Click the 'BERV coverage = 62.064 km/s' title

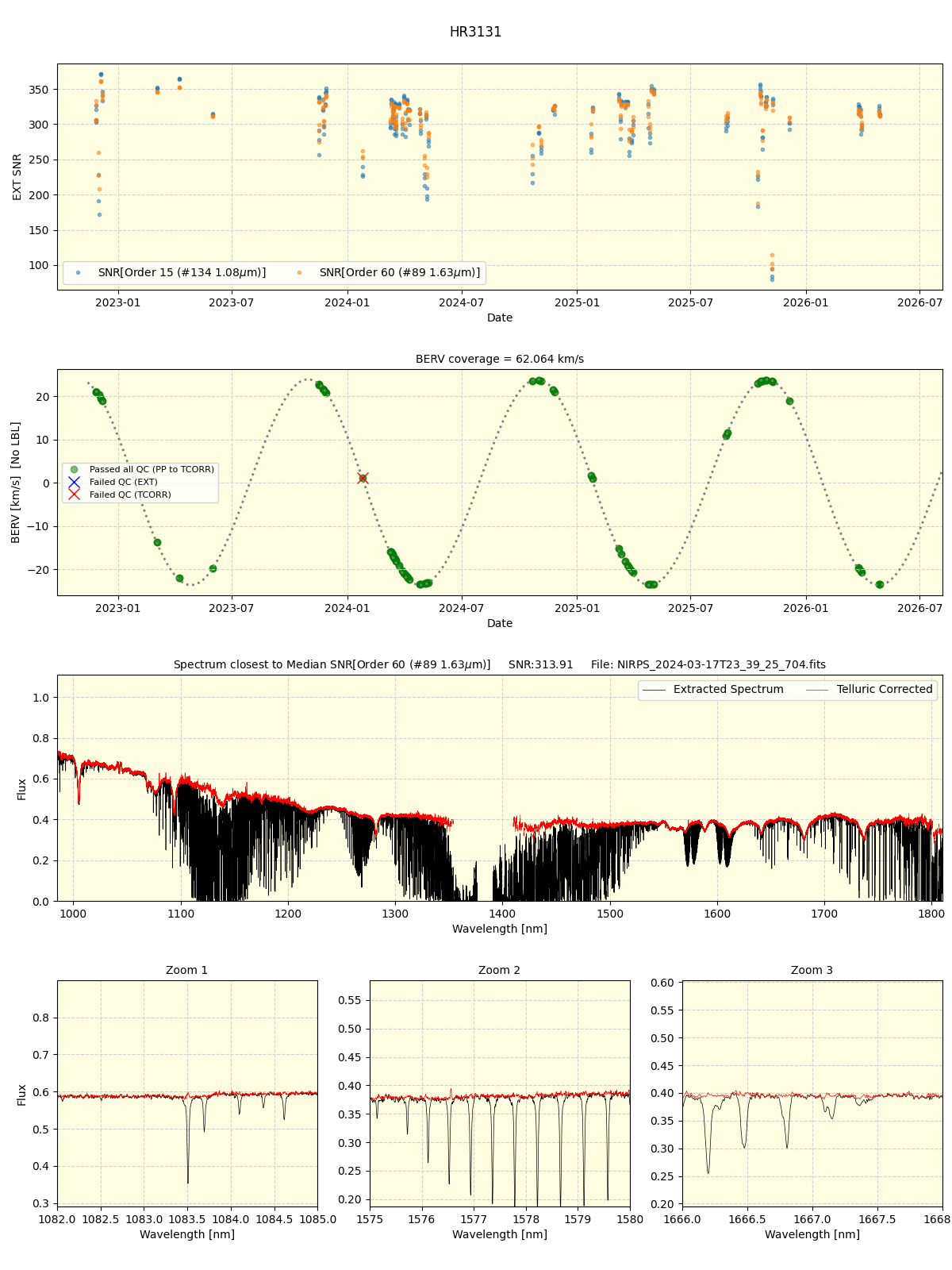pos(500,360)
